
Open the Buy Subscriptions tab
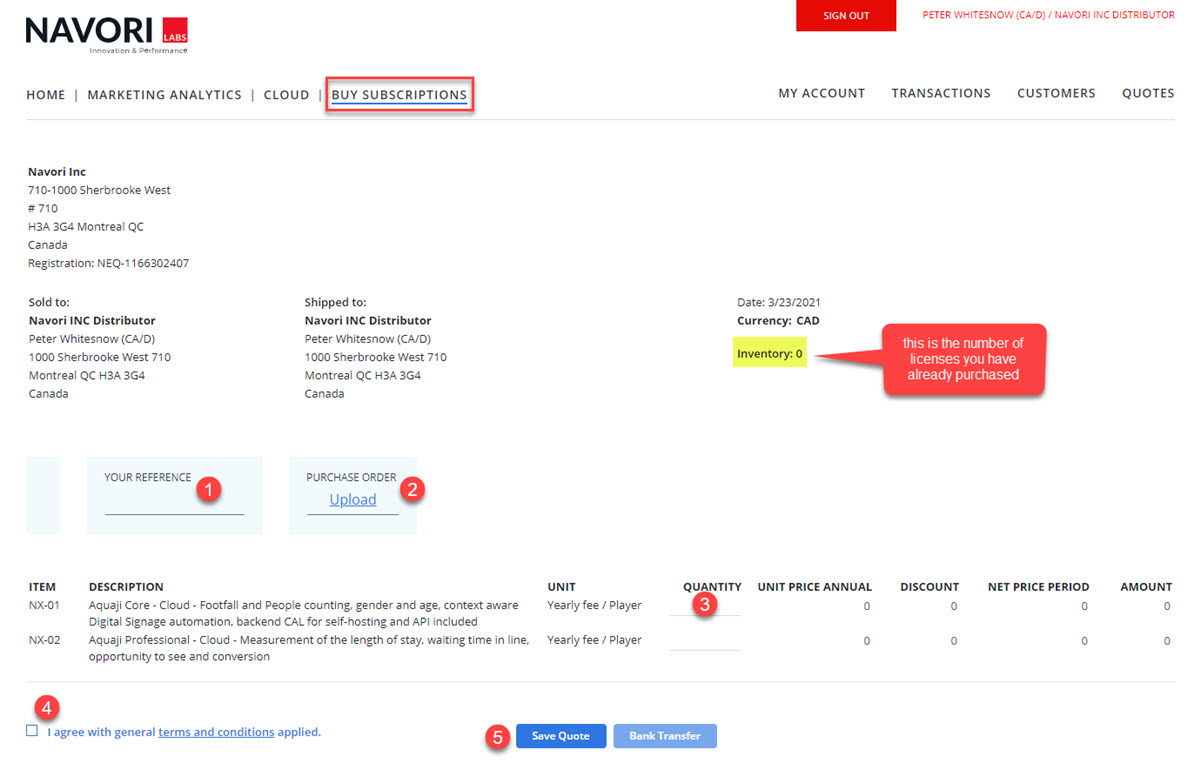tap(399, 95)
